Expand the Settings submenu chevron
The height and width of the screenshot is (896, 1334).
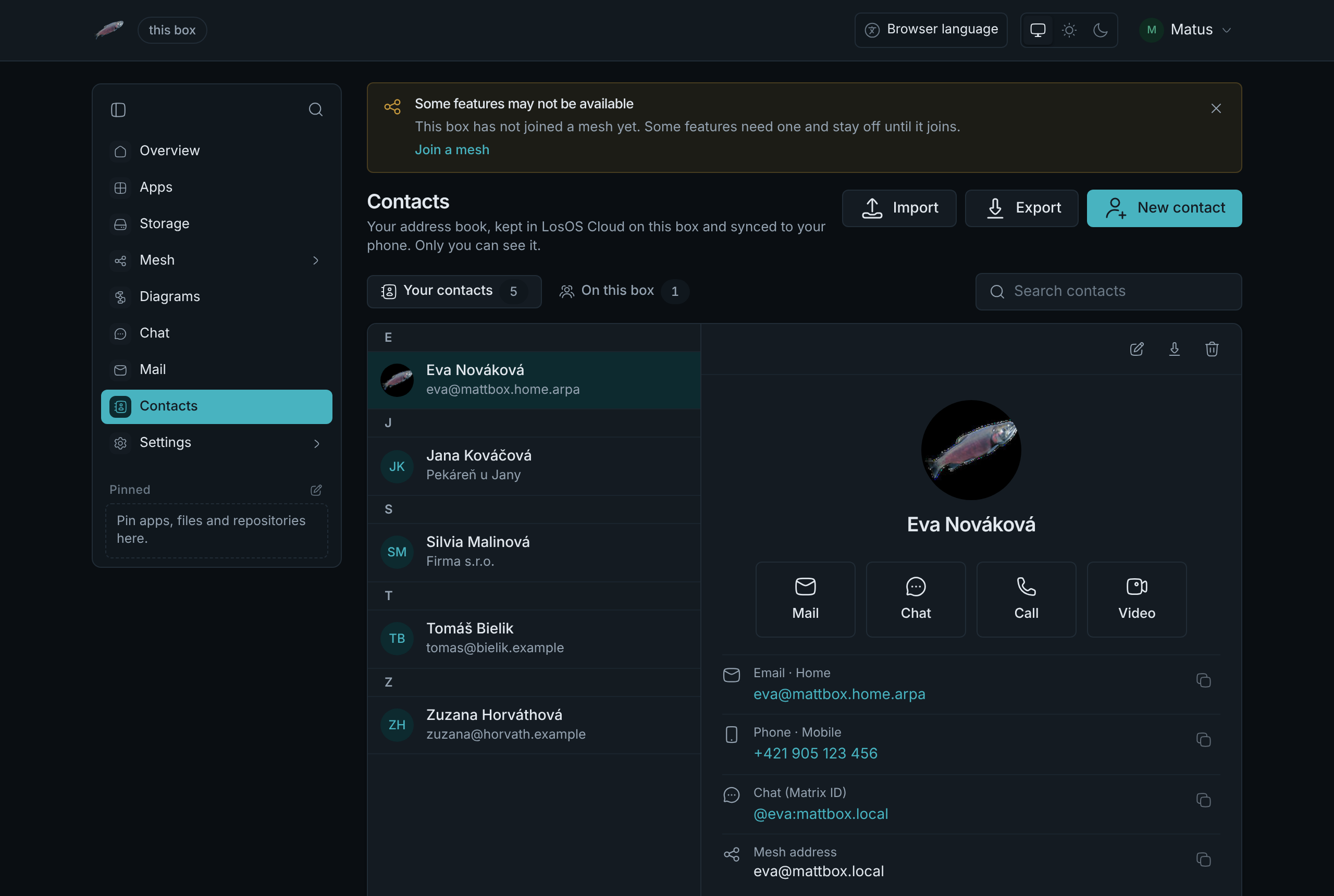[x=316, y=443]
